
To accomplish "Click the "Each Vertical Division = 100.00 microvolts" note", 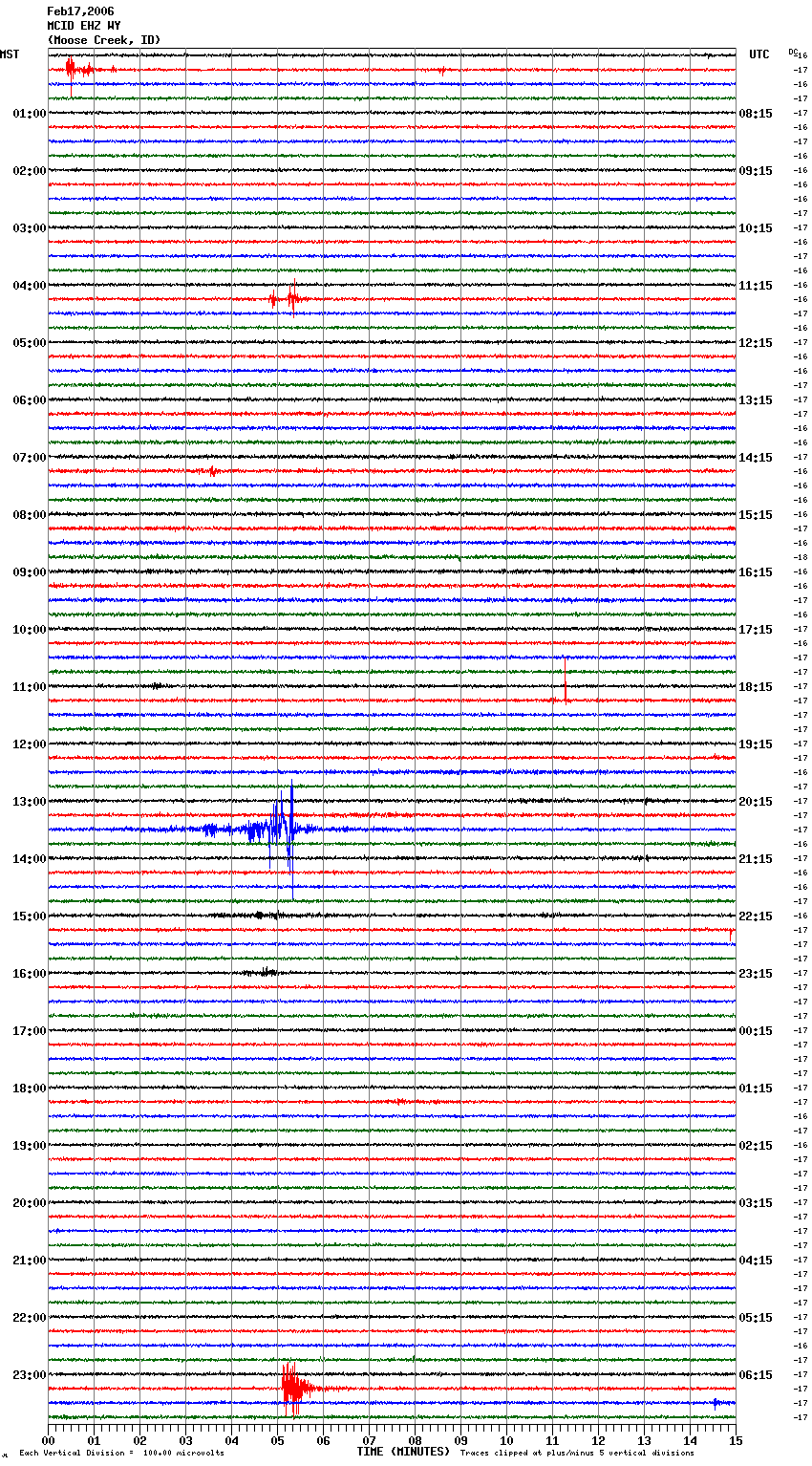I will coord(121,1453).
